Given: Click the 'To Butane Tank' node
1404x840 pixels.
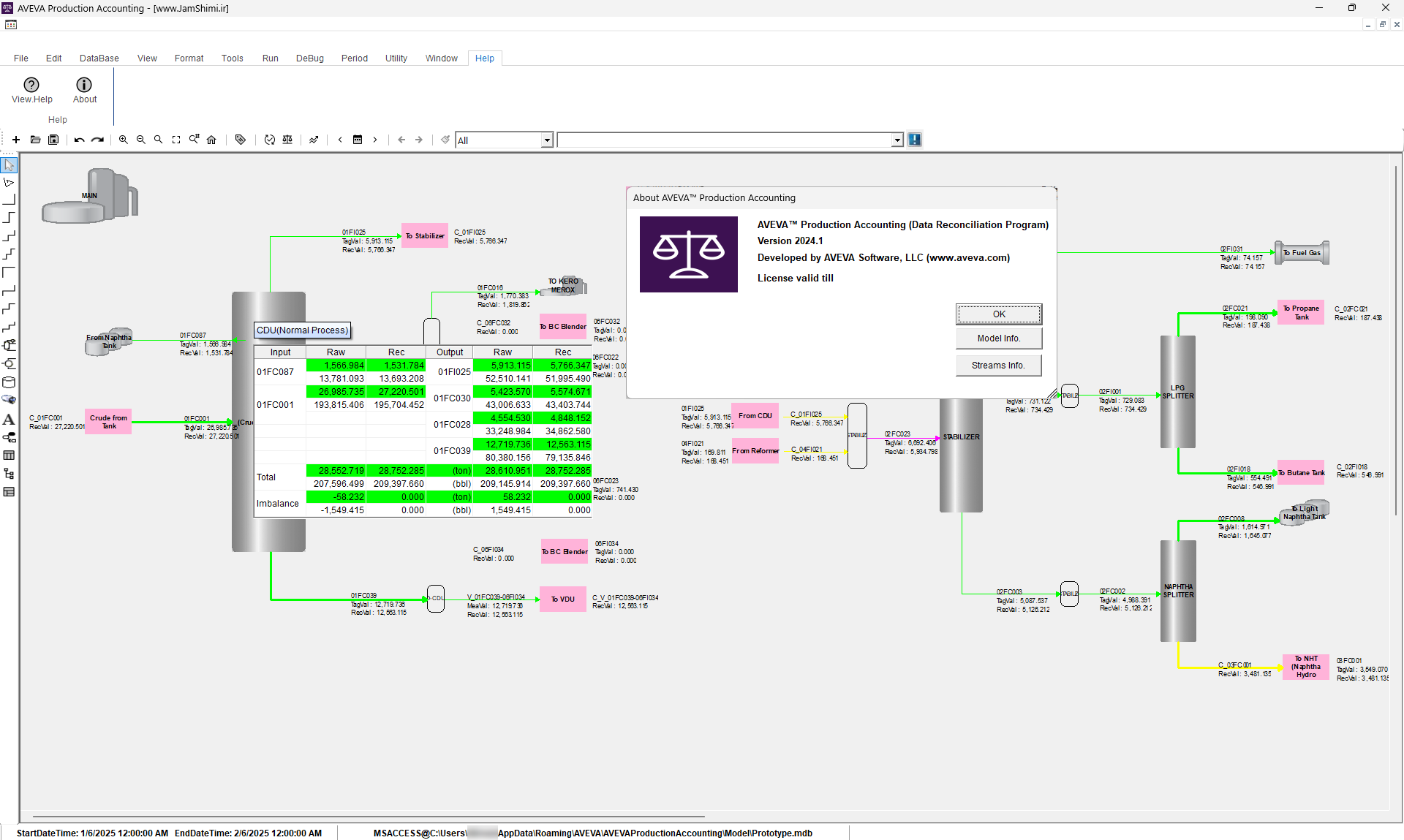Looking at the screenshot, I should (x=1302, y=473).
